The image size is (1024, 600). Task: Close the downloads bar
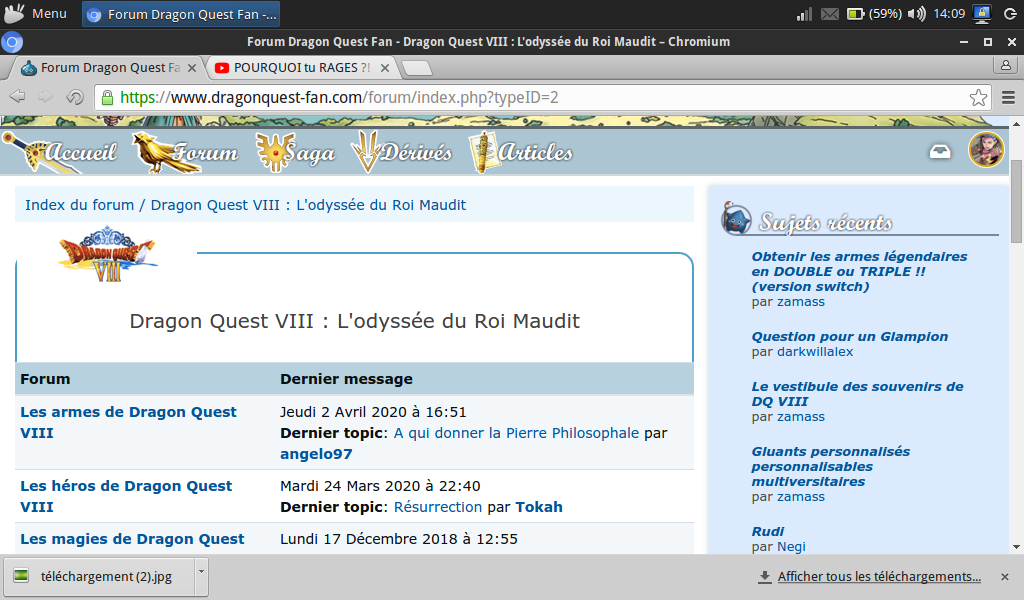(1005, 576)
